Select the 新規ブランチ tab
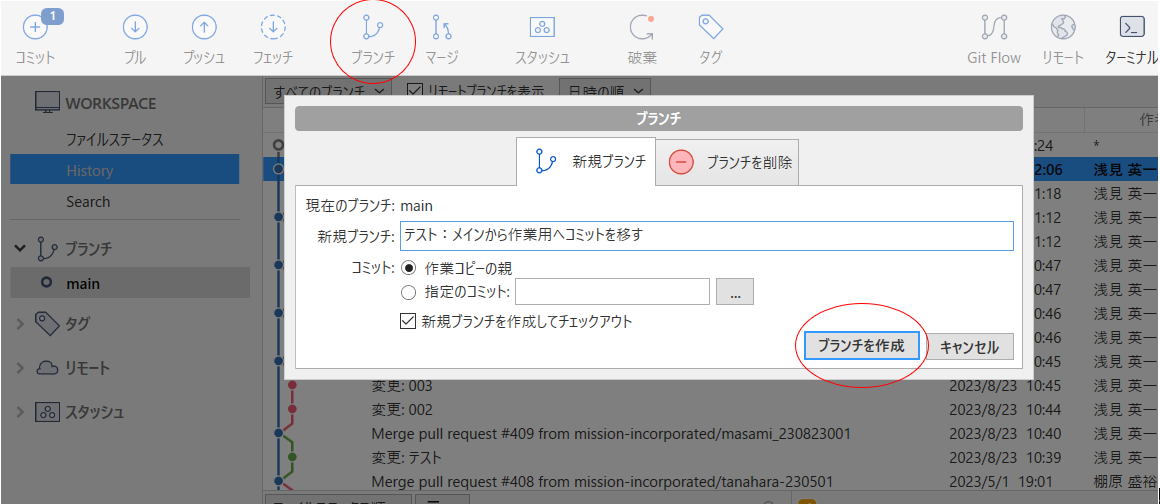The height and width of the screenshot is (504, 1160). [588, 162]
